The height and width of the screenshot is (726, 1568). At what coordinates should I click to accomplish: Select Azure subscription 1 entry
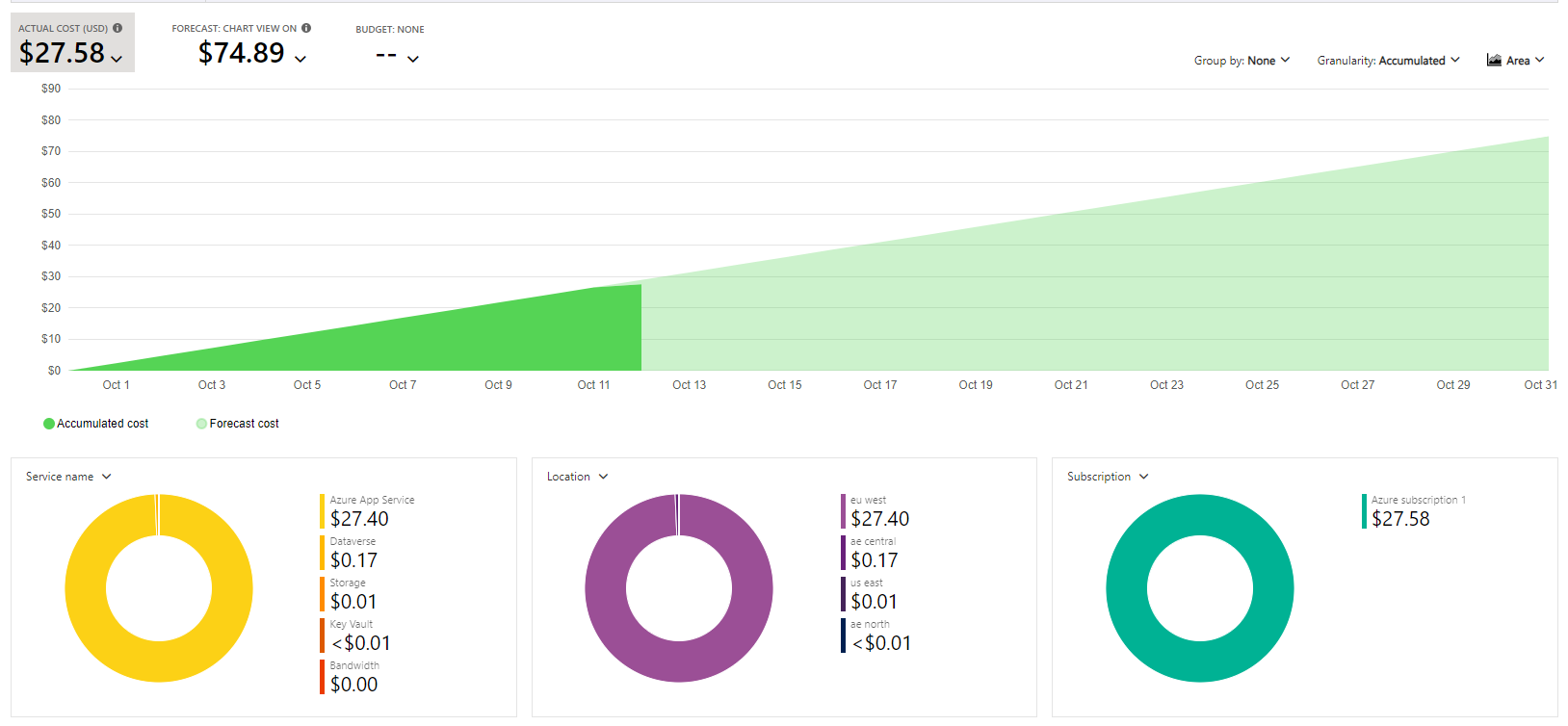pos(1414,511)
